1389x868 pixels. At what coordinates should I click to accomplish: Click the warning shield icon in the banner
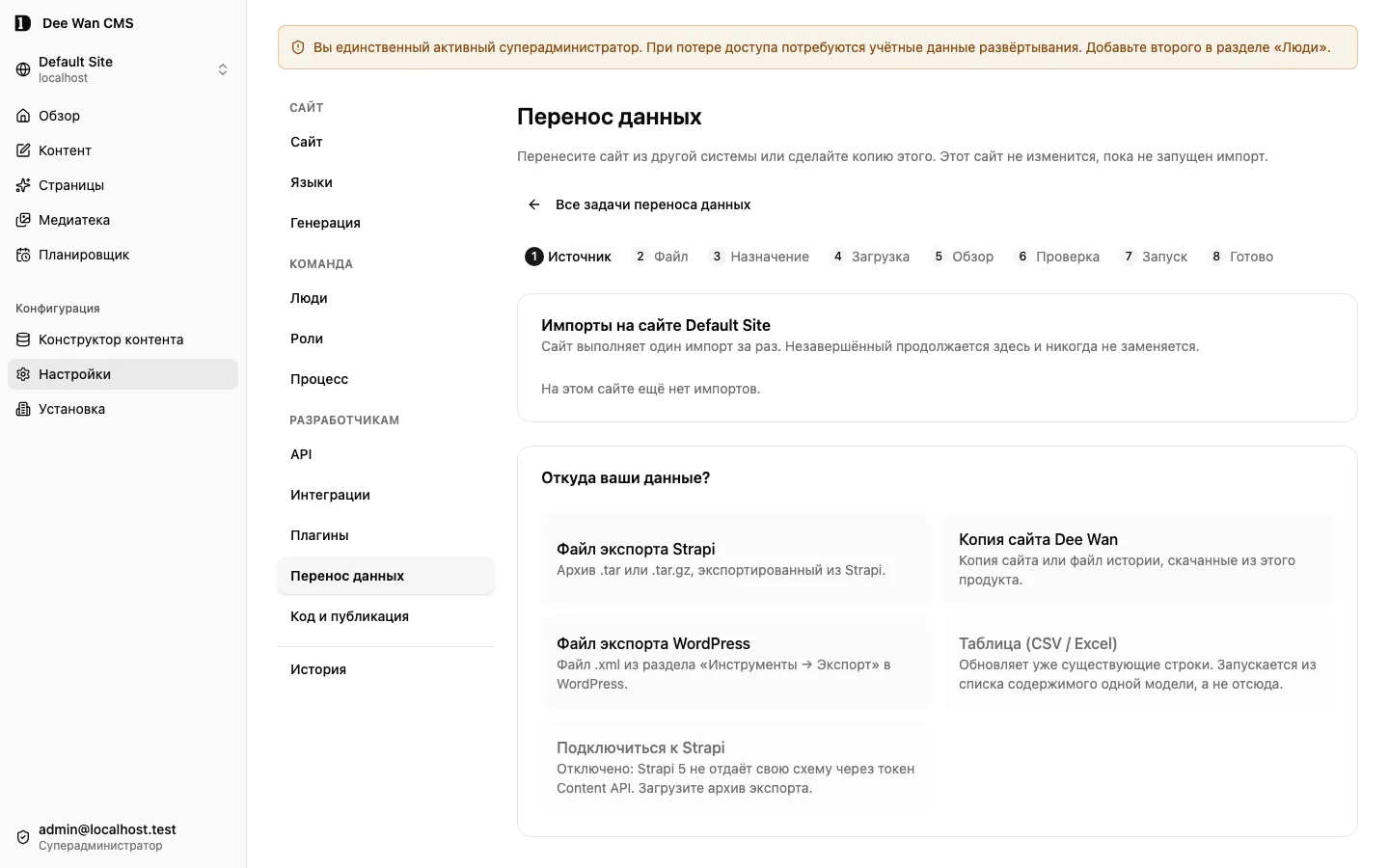(298, 47)
